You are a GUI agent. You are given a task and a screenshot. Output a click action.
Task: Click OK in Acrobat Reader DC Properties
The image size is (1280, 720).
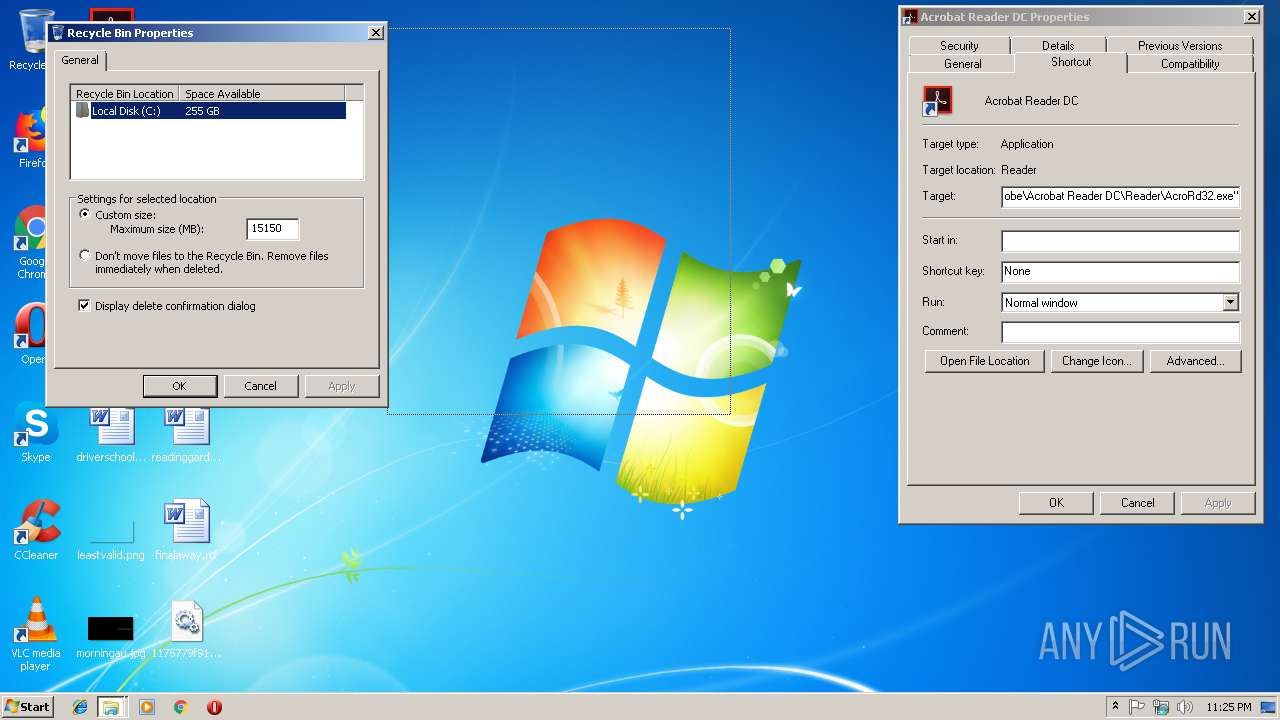tap(1056, 503)
